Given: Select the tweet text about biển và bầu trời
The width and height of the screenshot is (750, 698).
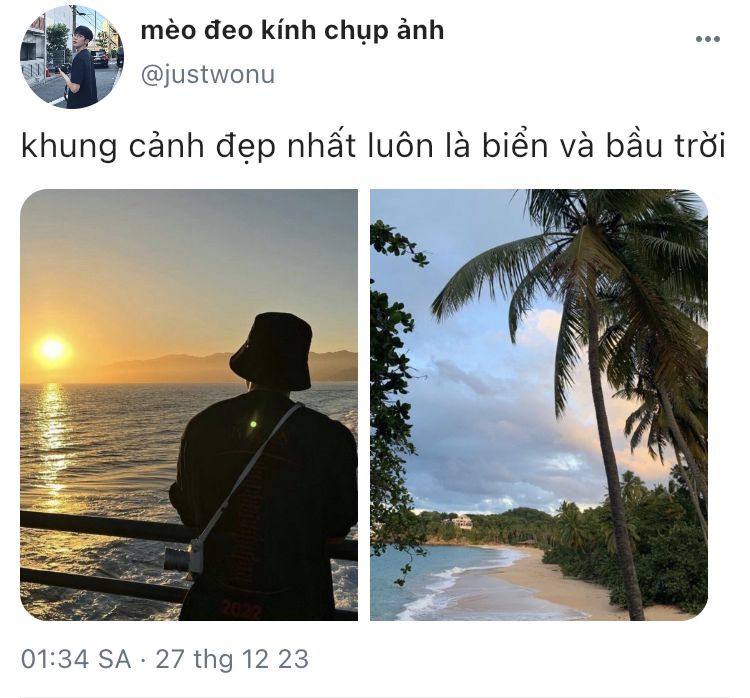Looking at the screenshot, I should pos(373,147).
